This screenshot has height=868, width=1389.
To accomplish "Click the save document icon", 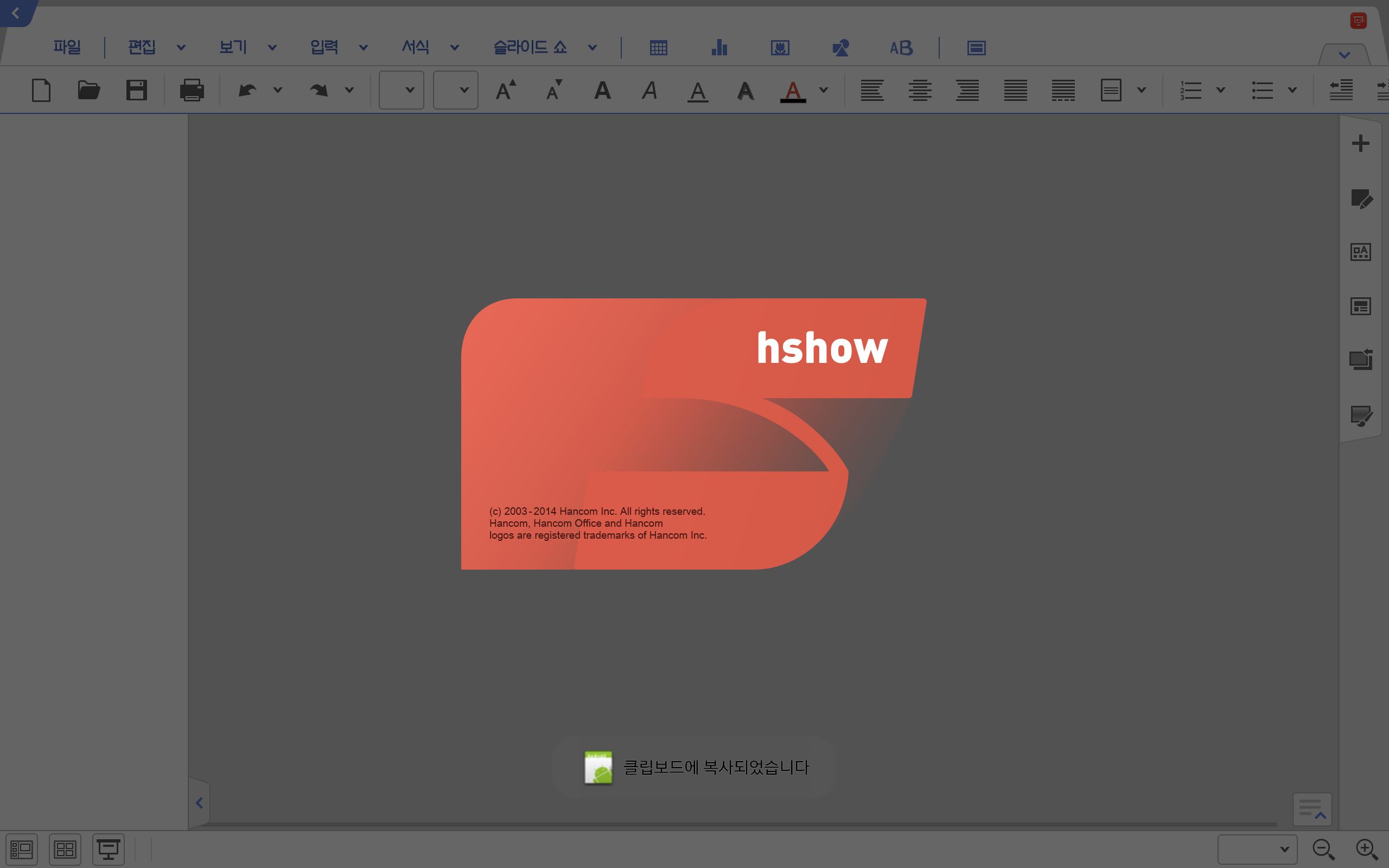I will tap(137, 90).
